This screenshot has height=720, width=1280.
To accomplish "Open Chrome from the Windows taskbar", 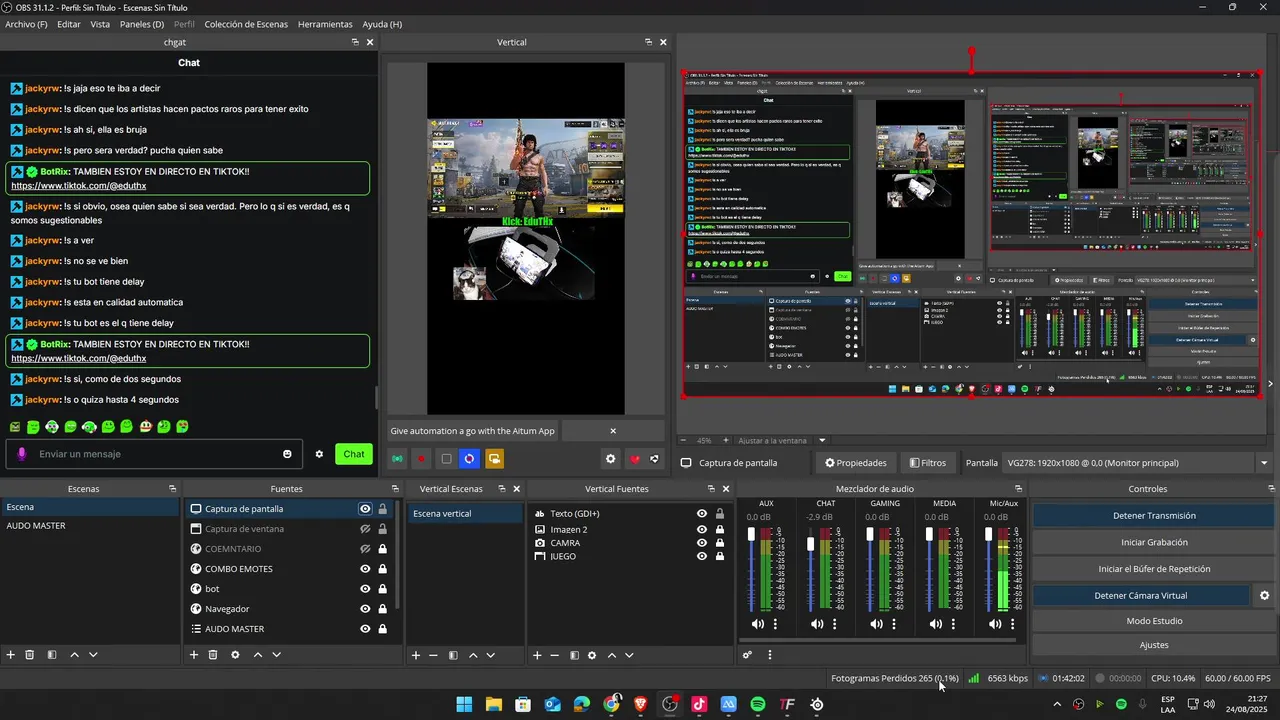I will pyautogui.click(x=611, y=704).
